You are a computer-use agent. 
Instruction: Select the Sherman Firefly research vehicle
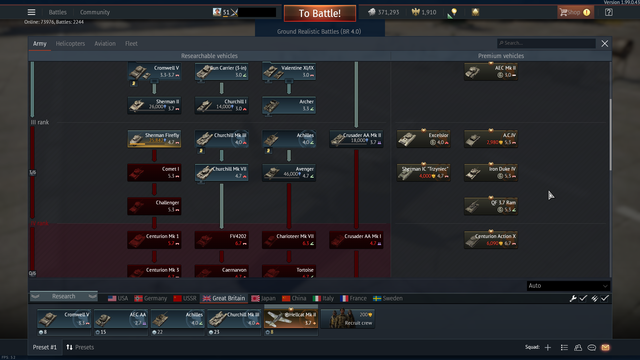154,139
